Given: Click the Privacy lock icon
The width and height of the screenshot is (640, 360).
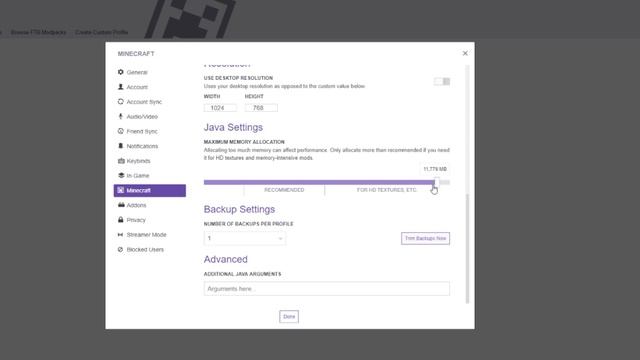Looking at the screenshot, I should [x=120, y=220].
